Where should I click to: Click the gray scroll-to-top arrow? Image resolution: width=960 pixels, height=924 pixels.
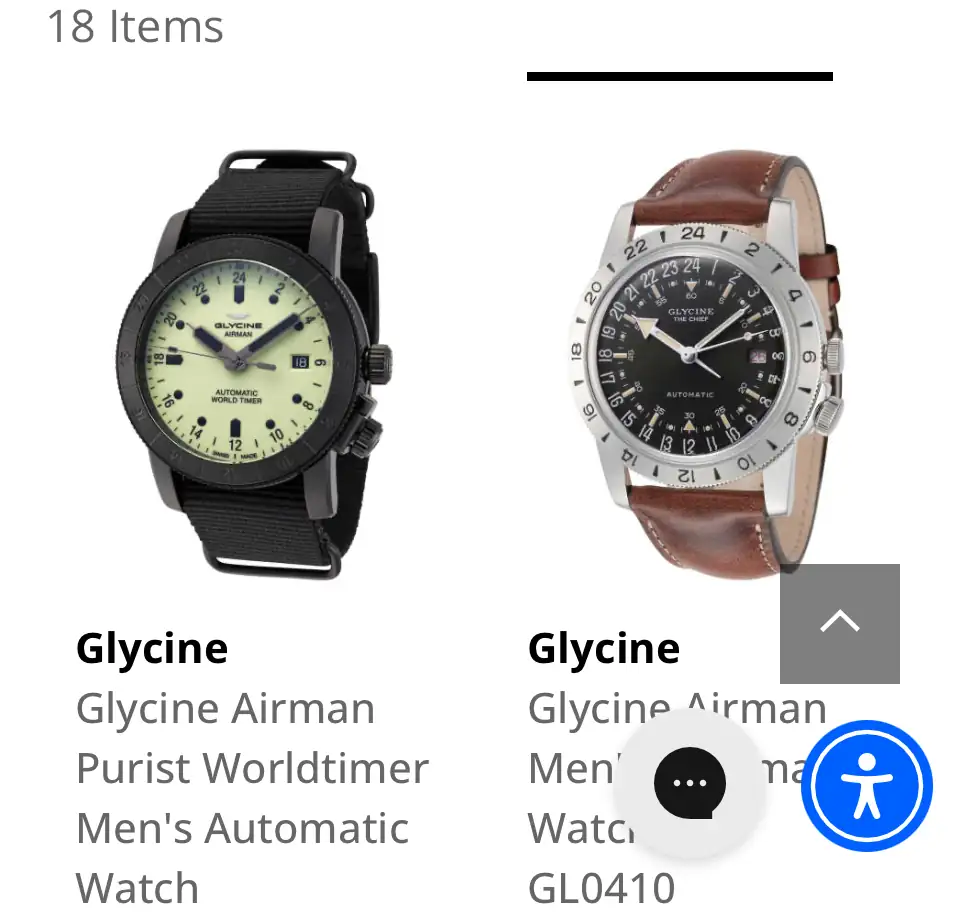coord(839,623)
